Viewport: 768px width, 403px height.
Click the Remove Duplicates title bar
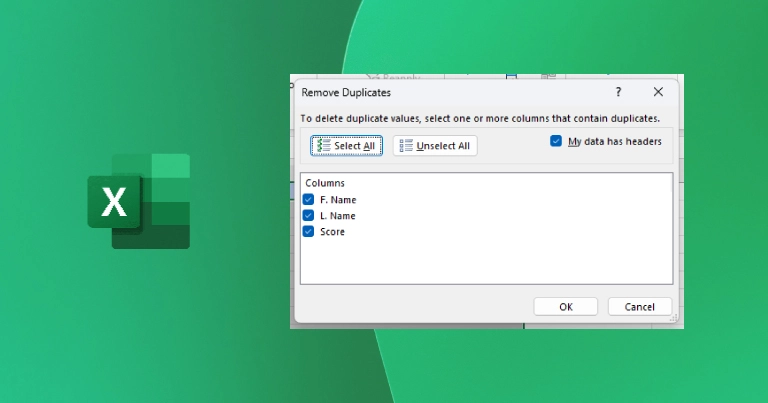450,92
